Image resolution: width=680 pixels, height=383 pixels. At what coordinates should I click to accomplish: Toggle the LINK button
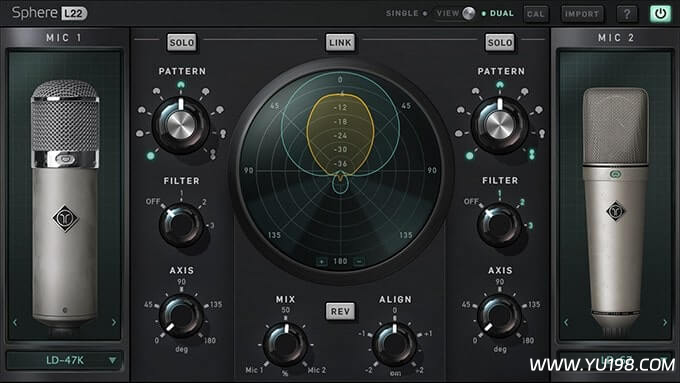tap(340, 43)
